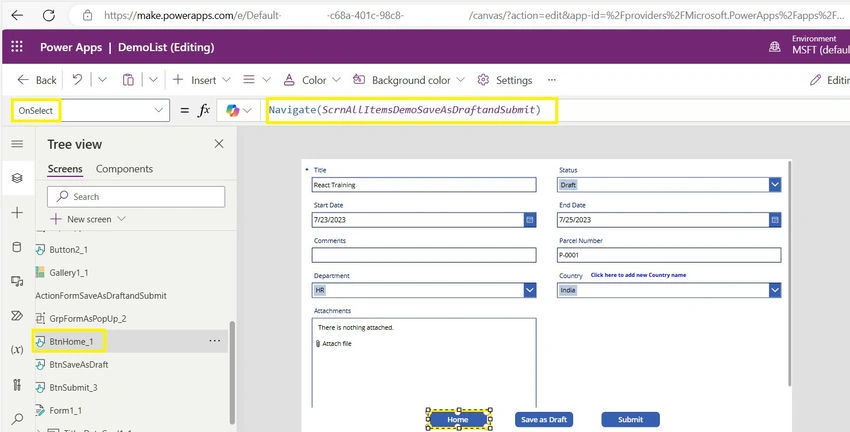Open the app launcher waffle icon
The image size is (850, 432).
(17, 47)
